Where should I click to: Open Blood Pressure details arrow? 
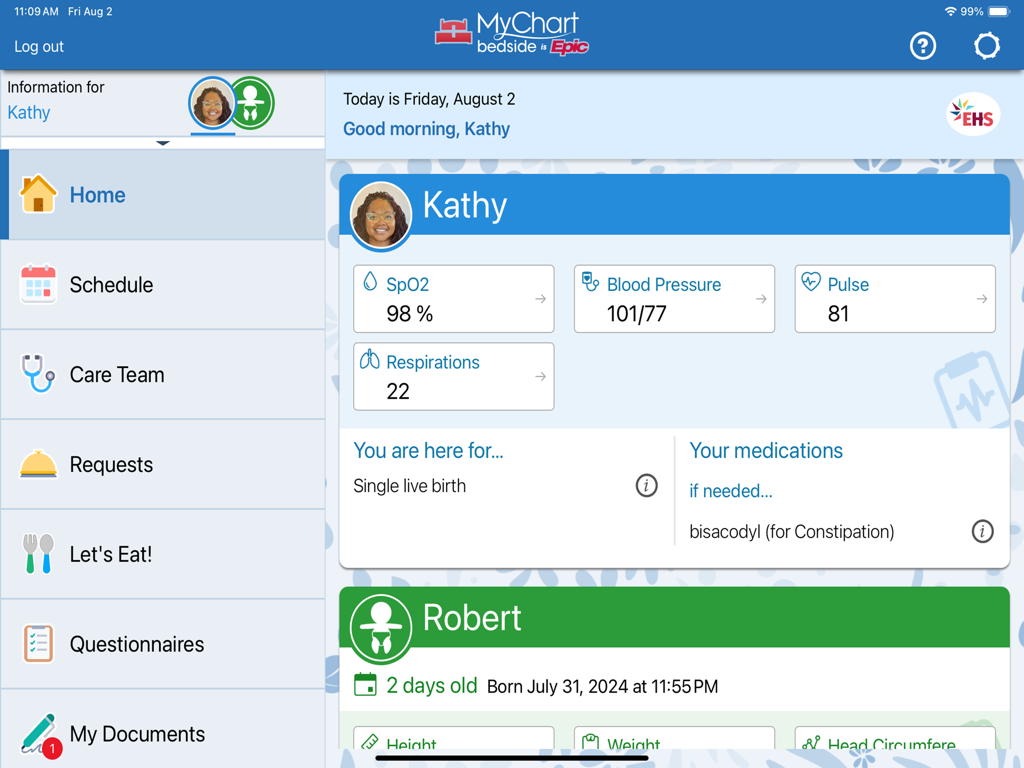click(x=761, y=299)
